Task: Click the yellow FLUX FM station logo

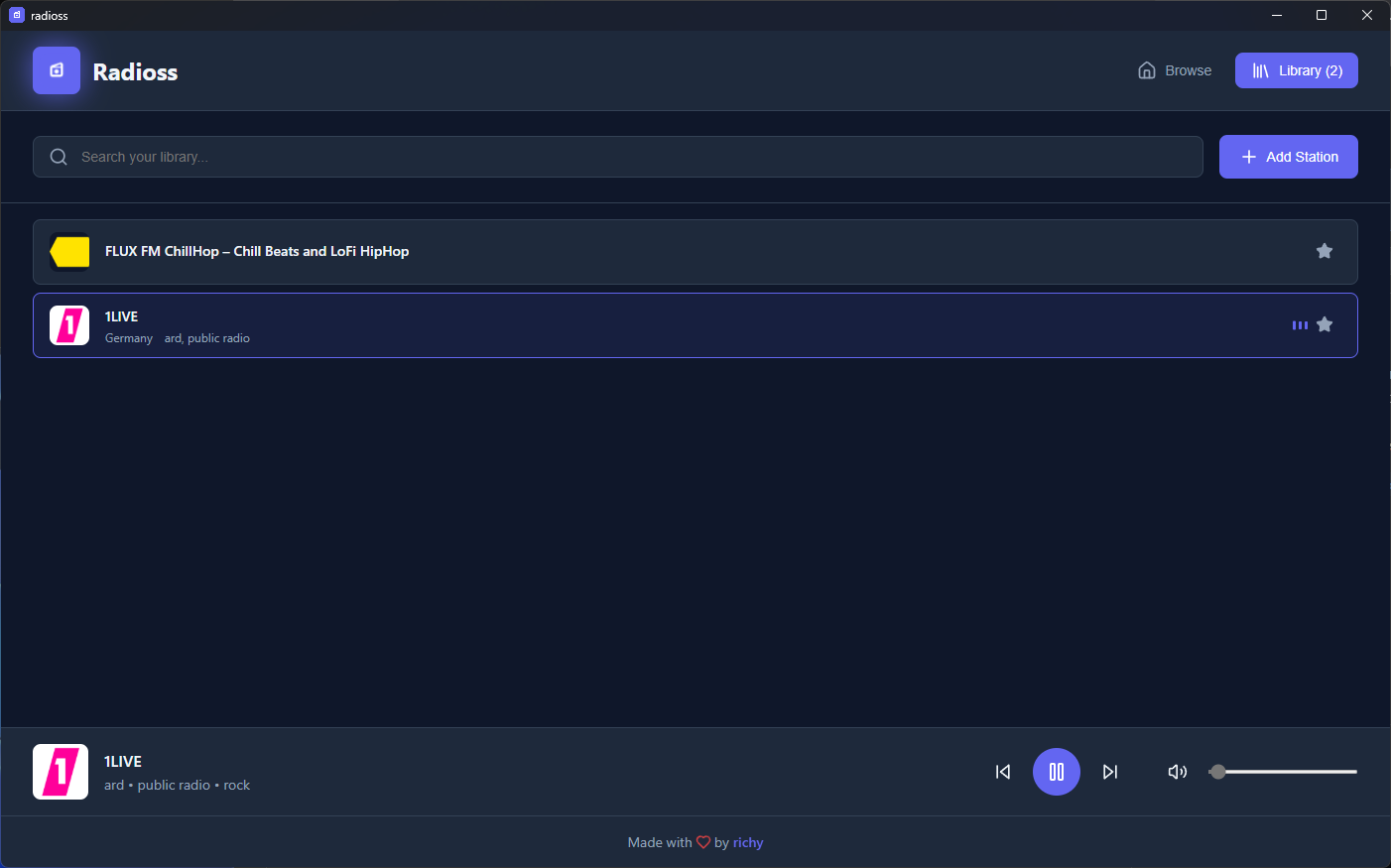Action: pyautogui.click(x=69, y=252)
